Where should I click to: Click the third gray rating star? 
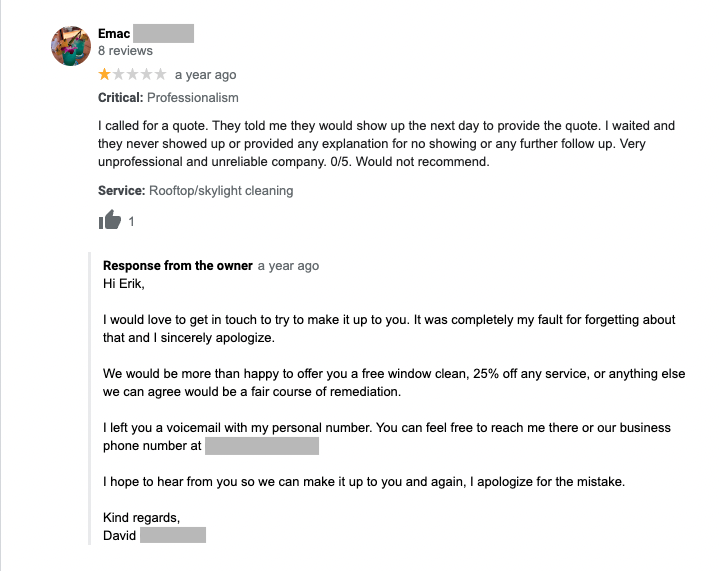pyautogui.click(x=133, y=75)
